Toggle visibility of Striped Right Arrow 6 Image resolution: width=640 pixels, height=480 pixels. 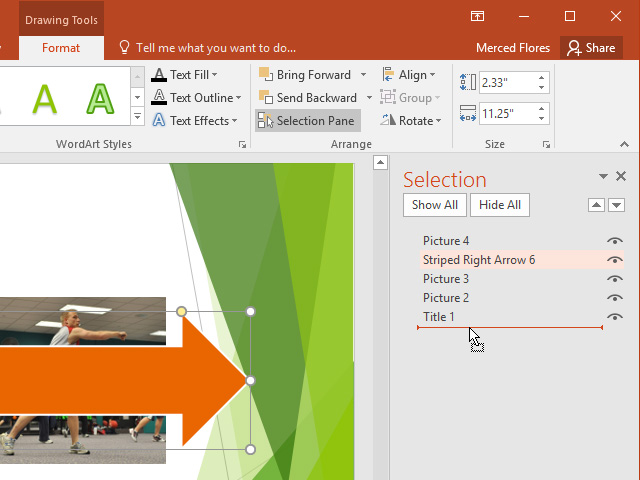[x=615, y=260]
